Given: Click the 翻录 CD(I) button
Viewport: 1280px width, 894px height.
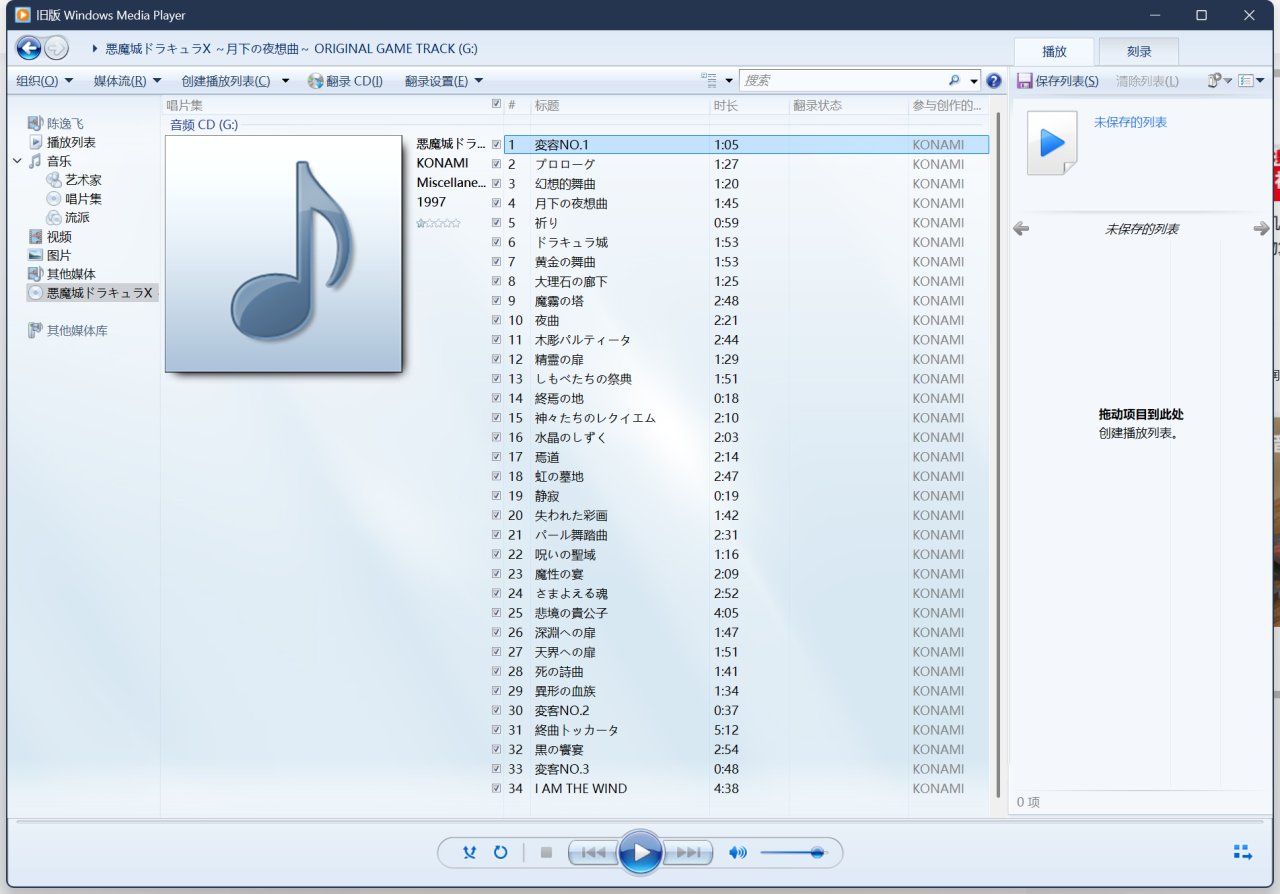Looking at the screenshot, I should pyautogui.click(x=345, y=81).
